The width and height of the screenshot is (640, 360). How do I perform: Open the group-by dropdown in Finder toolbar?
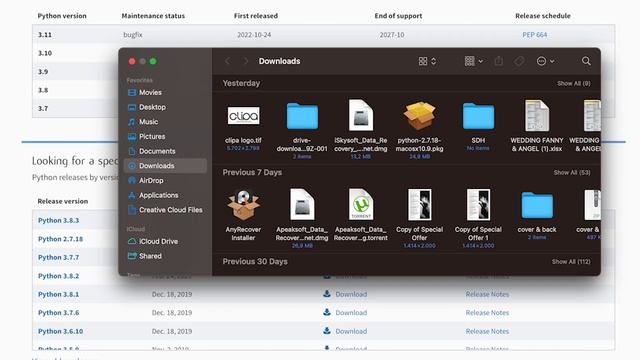tap(474, 61)
